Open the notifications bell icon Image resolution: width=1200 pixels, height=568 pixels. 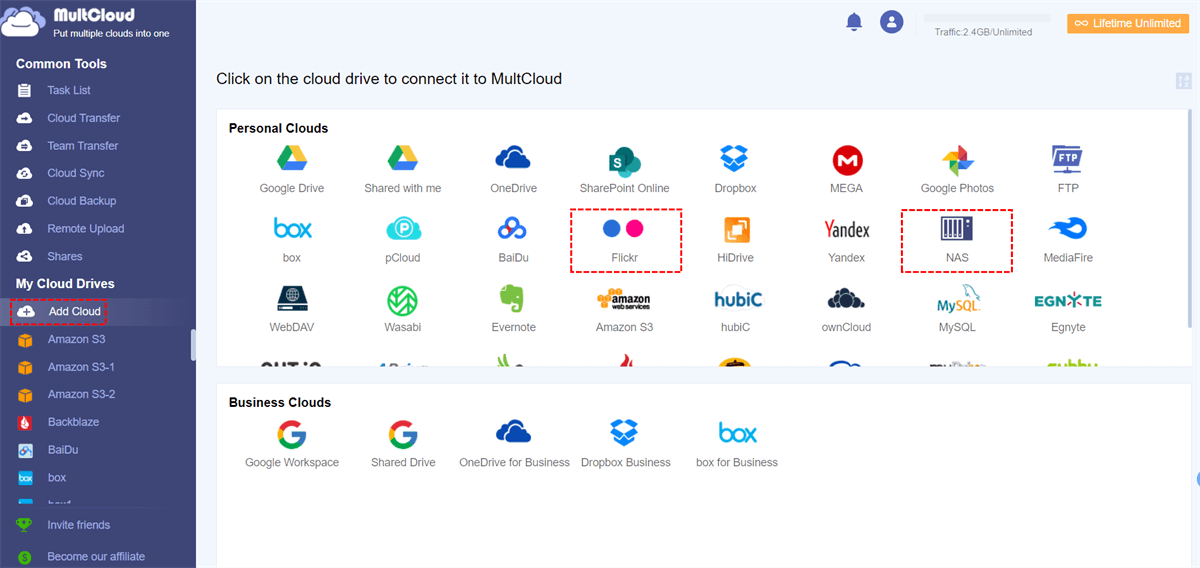coord(854,22)
